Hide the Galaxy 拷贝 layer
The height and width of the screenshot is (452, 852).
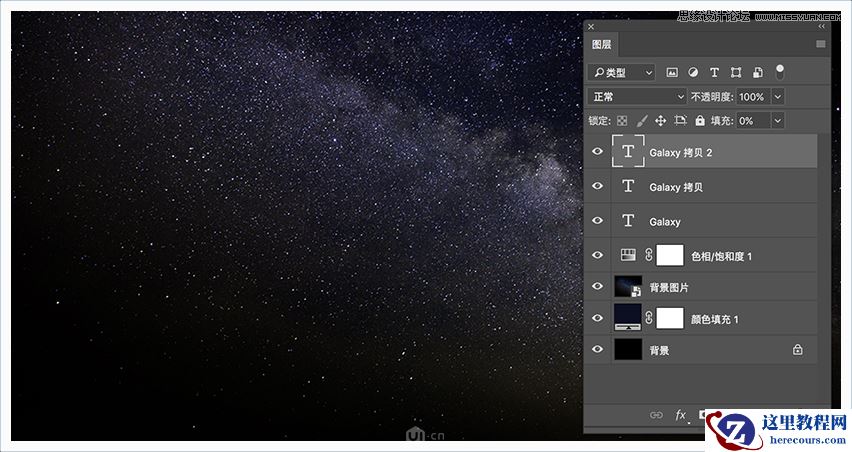pyautogui.click(x=597, y=186)
